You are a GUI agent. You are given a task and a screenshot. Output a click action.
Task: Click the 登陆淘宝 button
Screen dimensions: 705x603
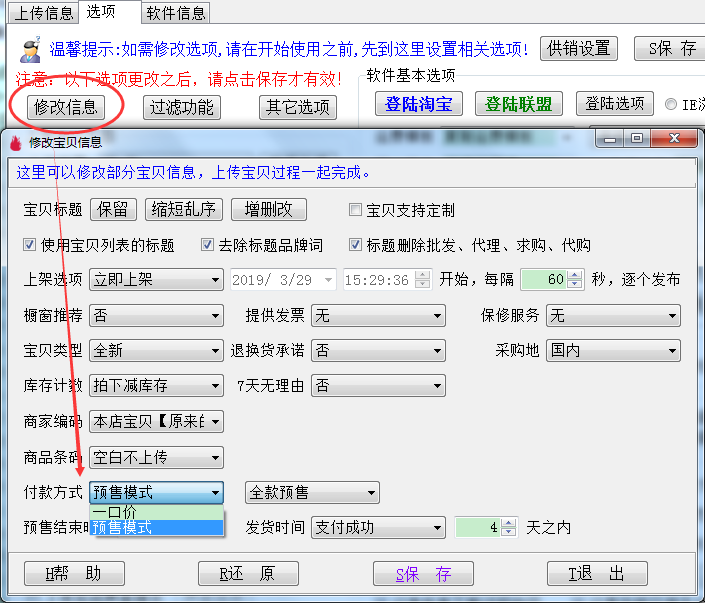(x=419, y=104)
